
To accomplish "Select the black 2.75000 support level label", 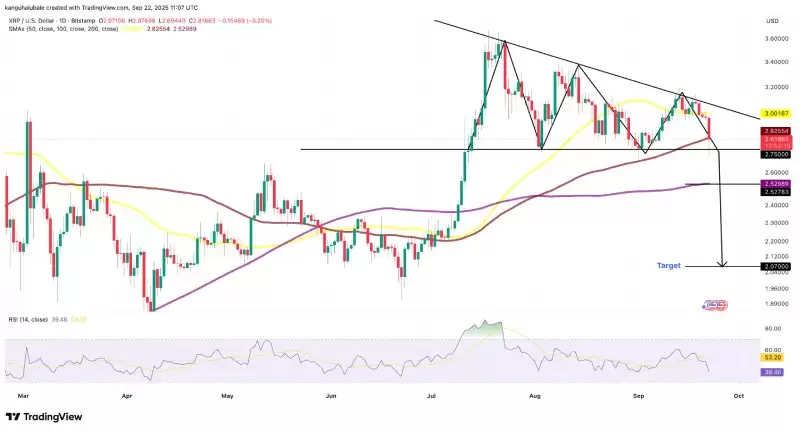I will pyautogui.click(x=776, y=154).
